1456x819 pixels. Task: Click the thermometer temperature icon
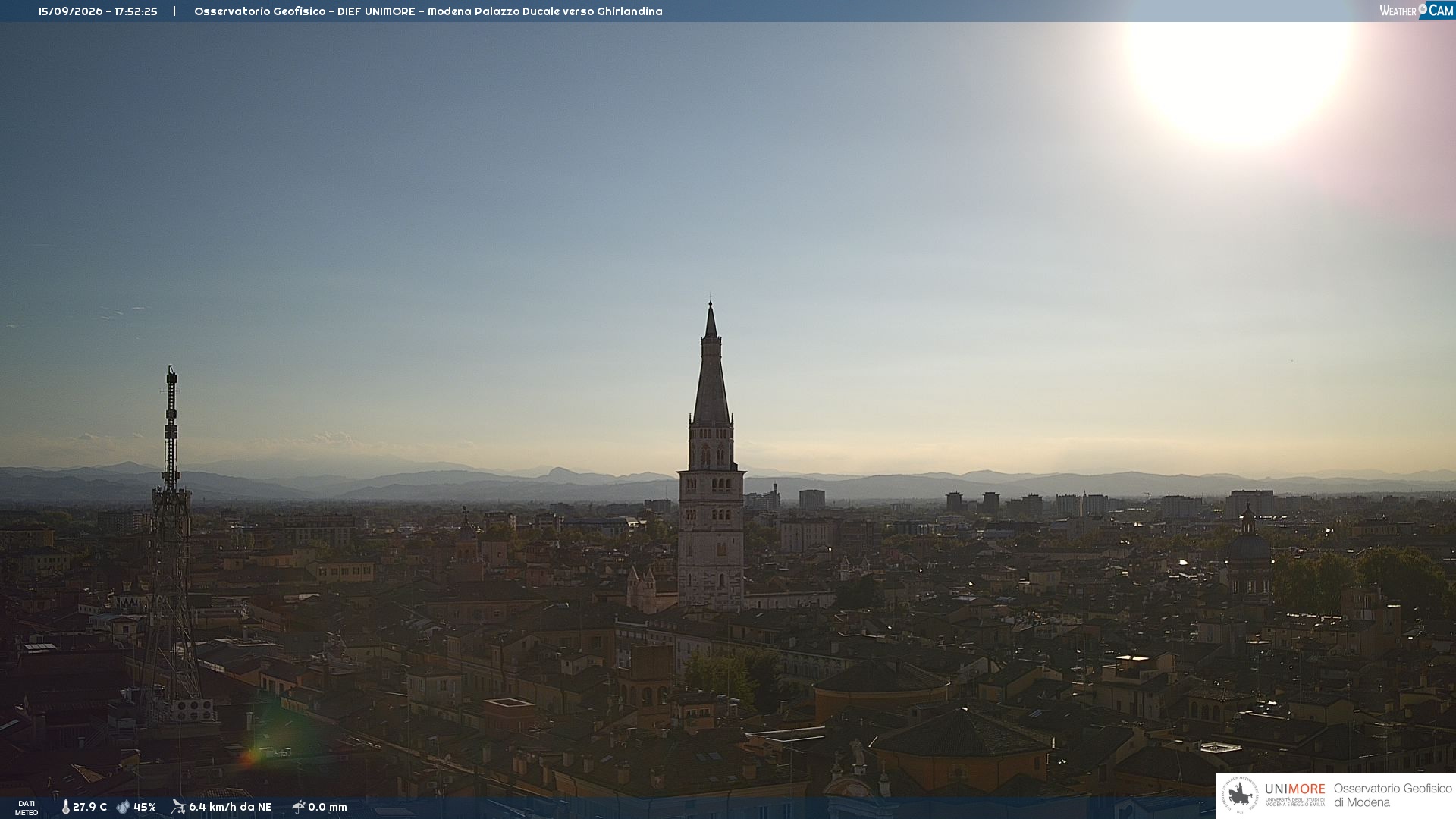click(x=65, y=807)
